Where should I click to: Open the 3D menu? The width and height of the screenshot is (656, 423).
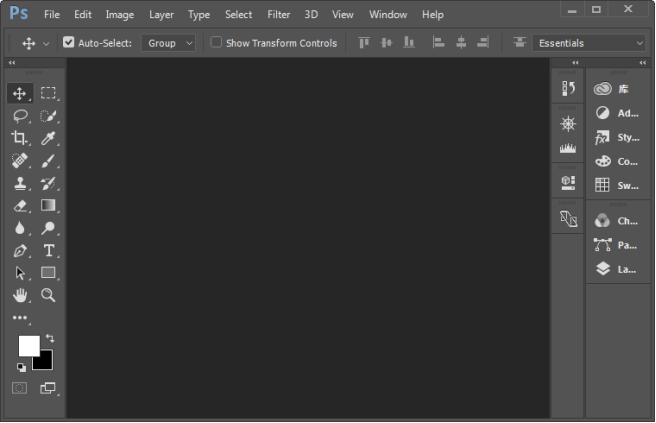(x=311, y=15)
